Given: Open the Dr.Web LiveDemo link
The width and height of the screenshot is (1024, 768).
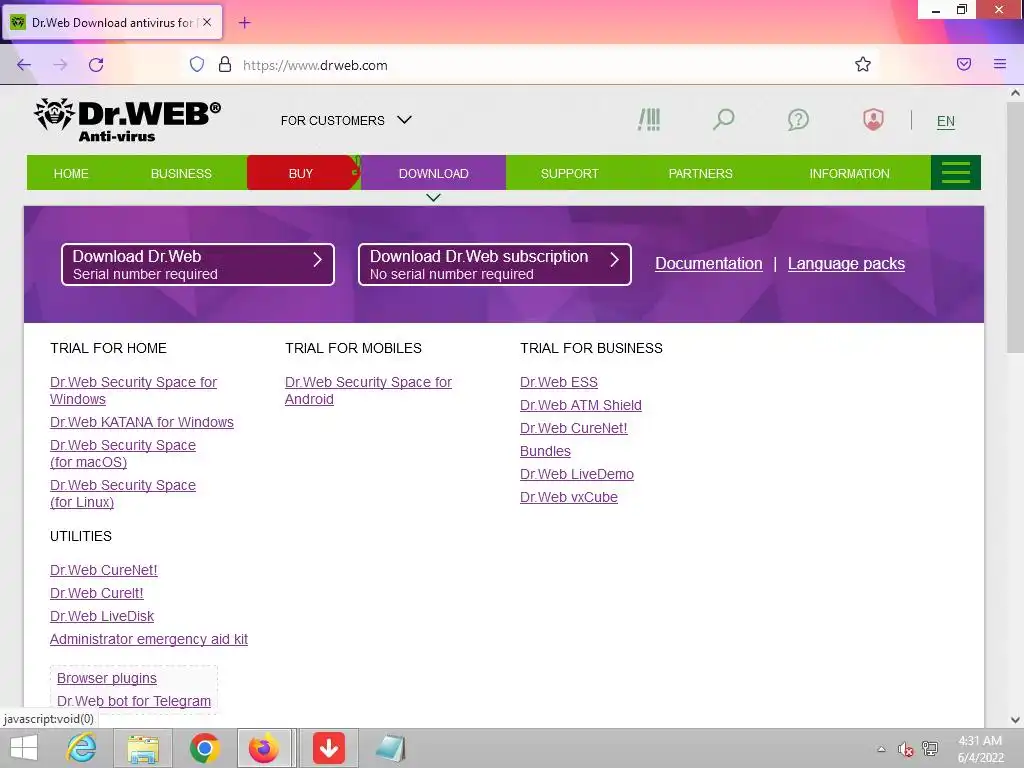Looking at the screenshot, I should tap(577, 474).
